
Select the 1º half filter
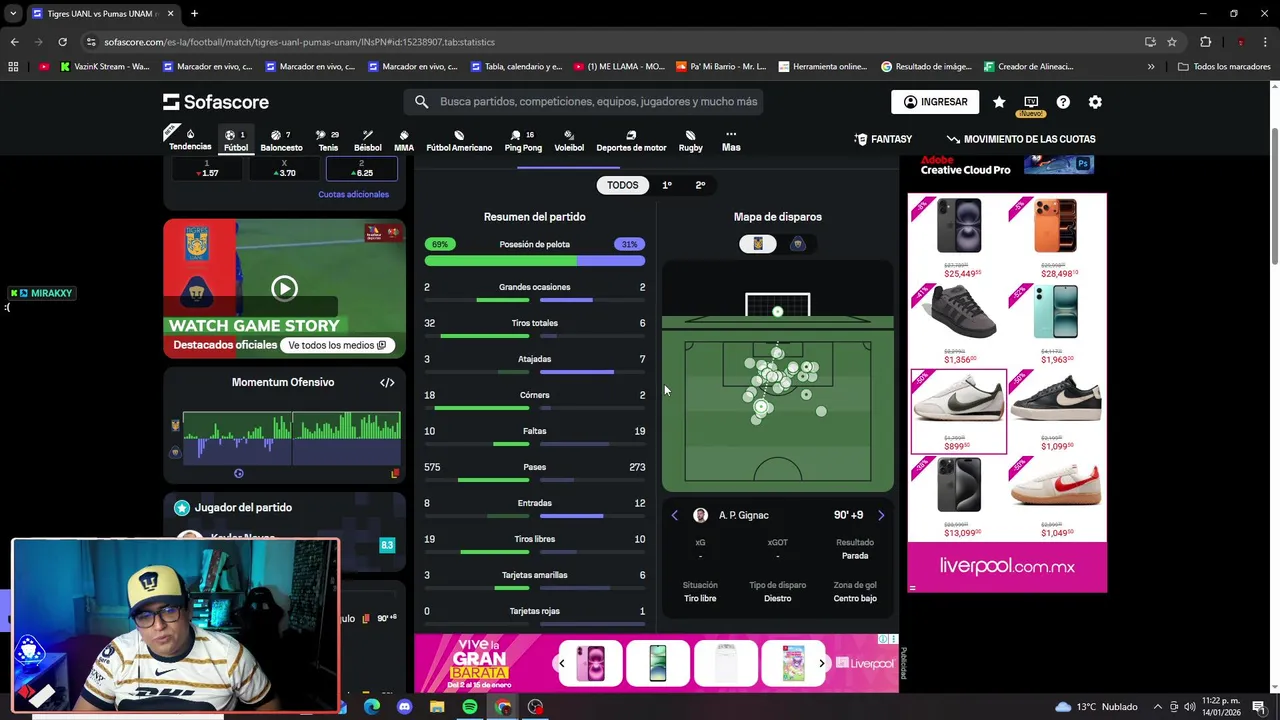(x=667, y=185)
